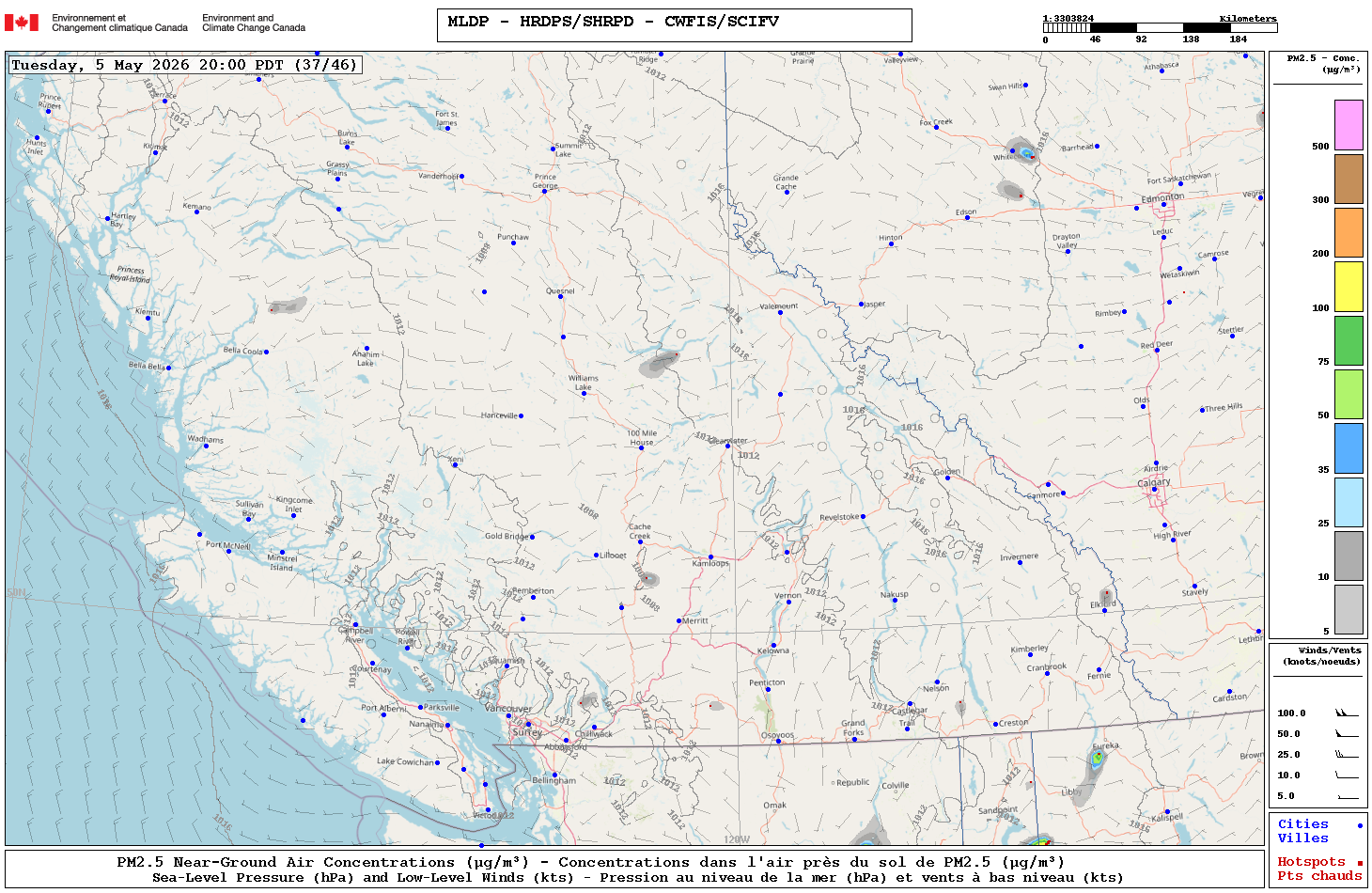
Task: Select the yellow 100 legend swatch
Action: [x=1349, y=287]
